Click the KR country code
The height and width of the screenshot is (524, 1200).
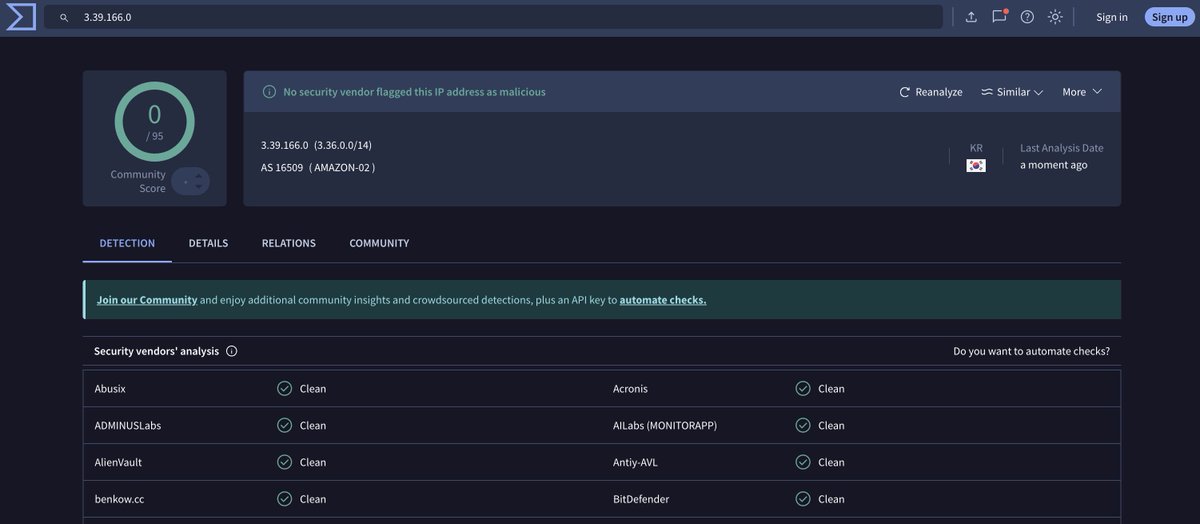tap(976, 148)
